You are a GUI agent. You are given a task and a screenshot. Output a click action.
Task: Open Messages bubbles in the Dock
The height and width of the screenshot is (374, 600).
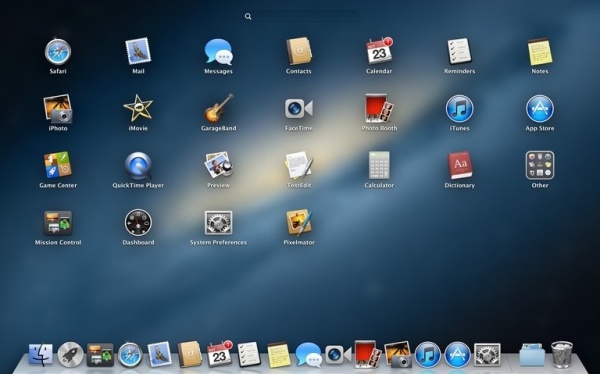308,355
